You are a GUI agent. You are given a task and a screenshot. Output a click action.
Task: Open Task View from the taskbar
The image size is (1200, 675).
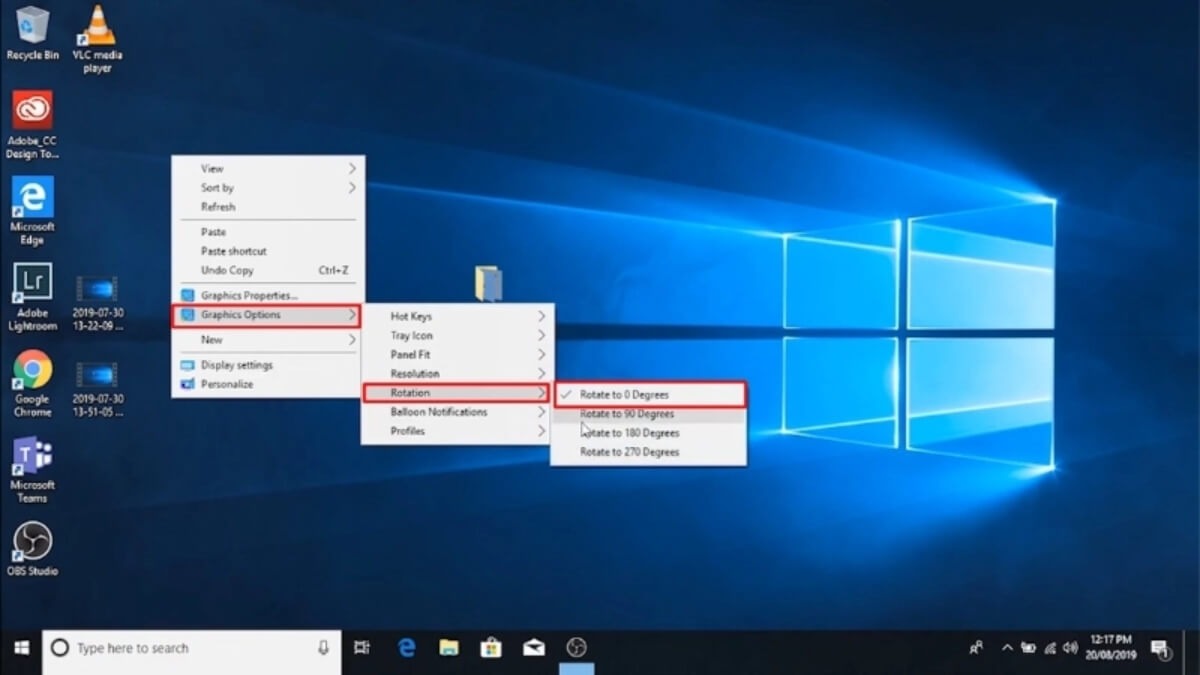[x=362, y=648]
